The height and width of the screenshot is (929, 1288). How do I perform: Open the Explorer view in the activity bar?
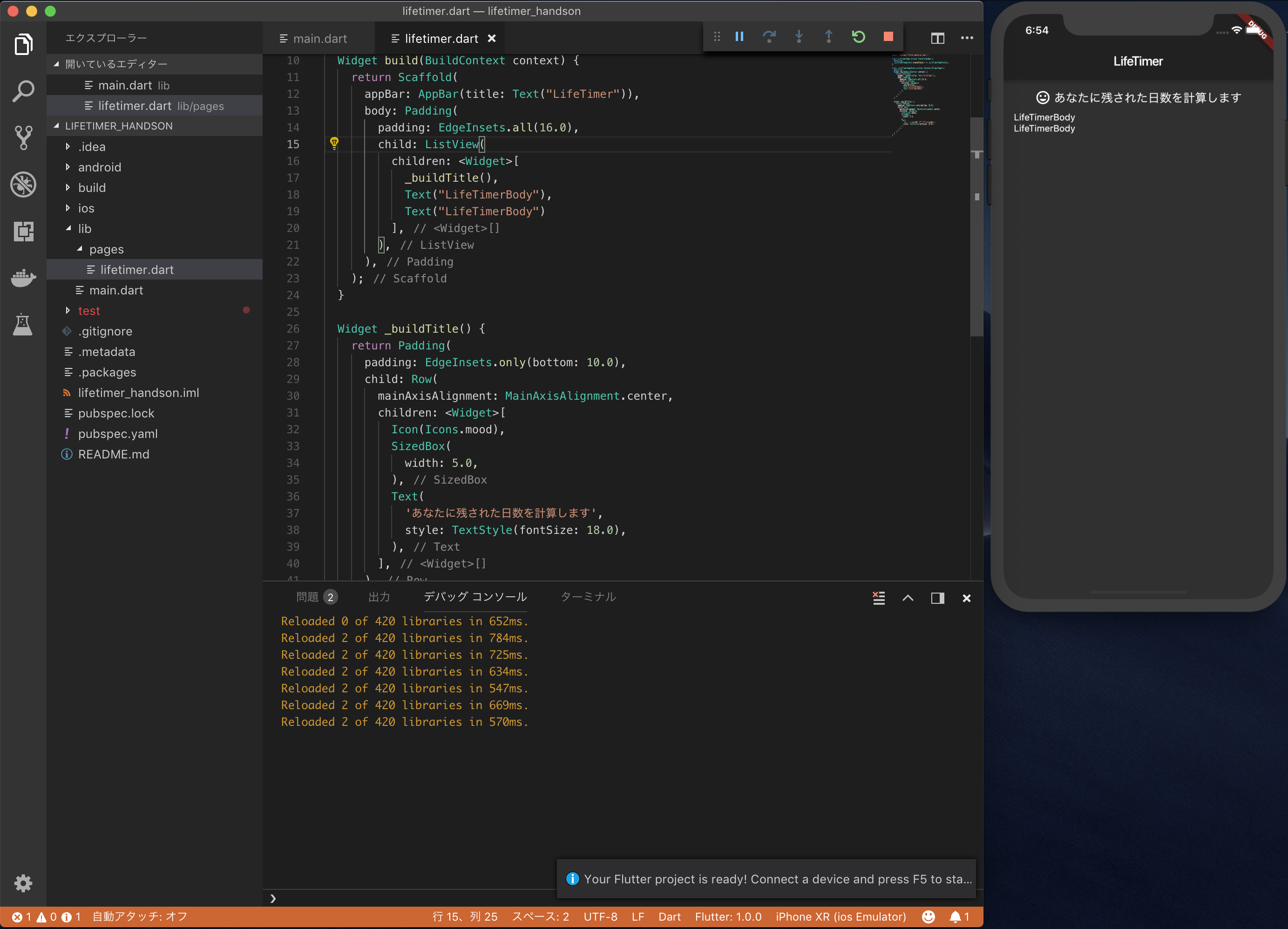click(23, 44)
